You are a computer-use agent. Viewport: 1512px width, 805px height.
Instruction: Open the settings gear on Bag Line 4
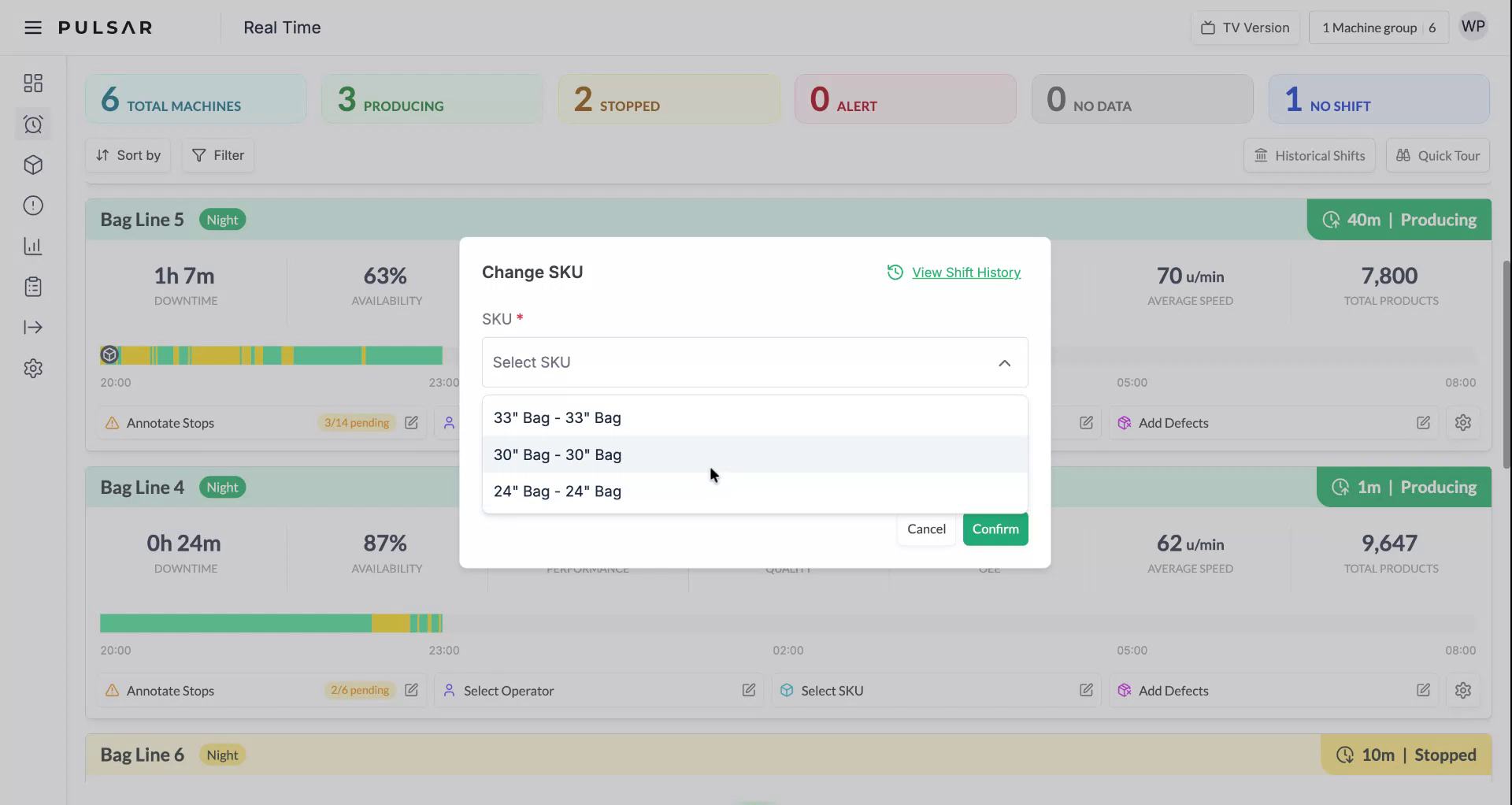[x=1463, y=690]
